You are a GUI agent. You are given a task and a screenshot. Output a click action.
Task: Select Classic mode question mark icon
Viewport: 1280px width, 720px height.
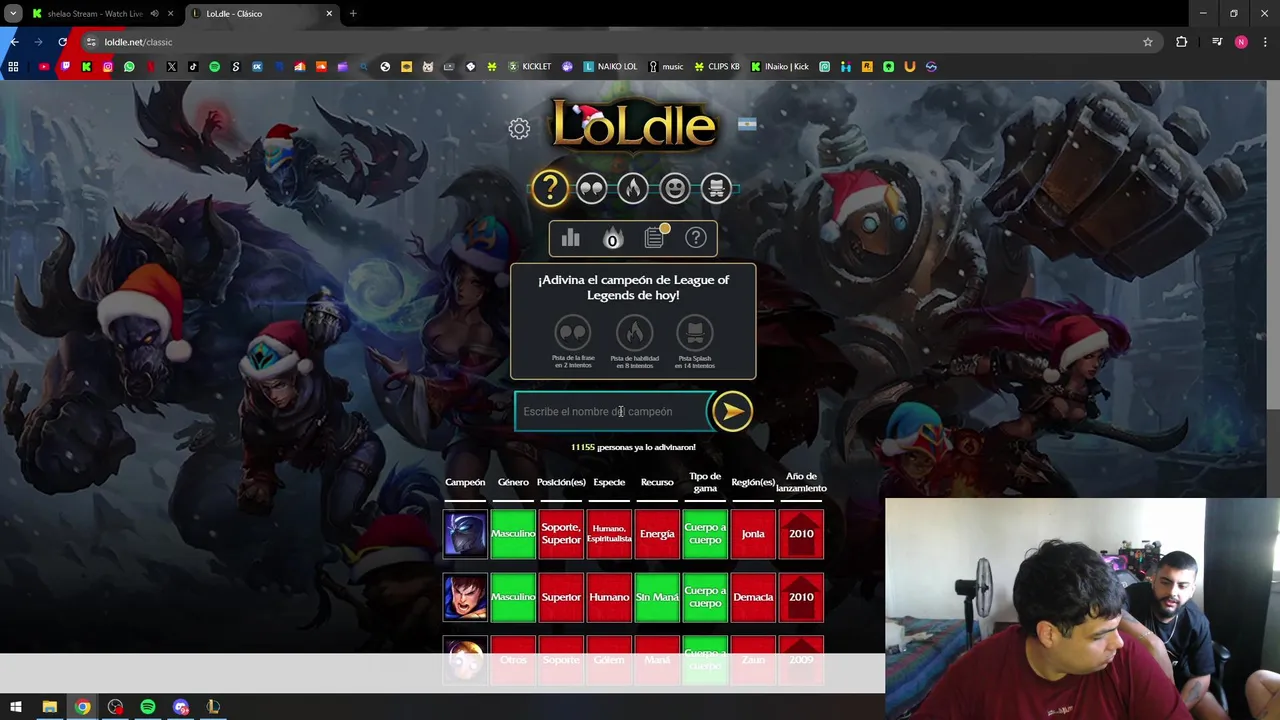549,188
